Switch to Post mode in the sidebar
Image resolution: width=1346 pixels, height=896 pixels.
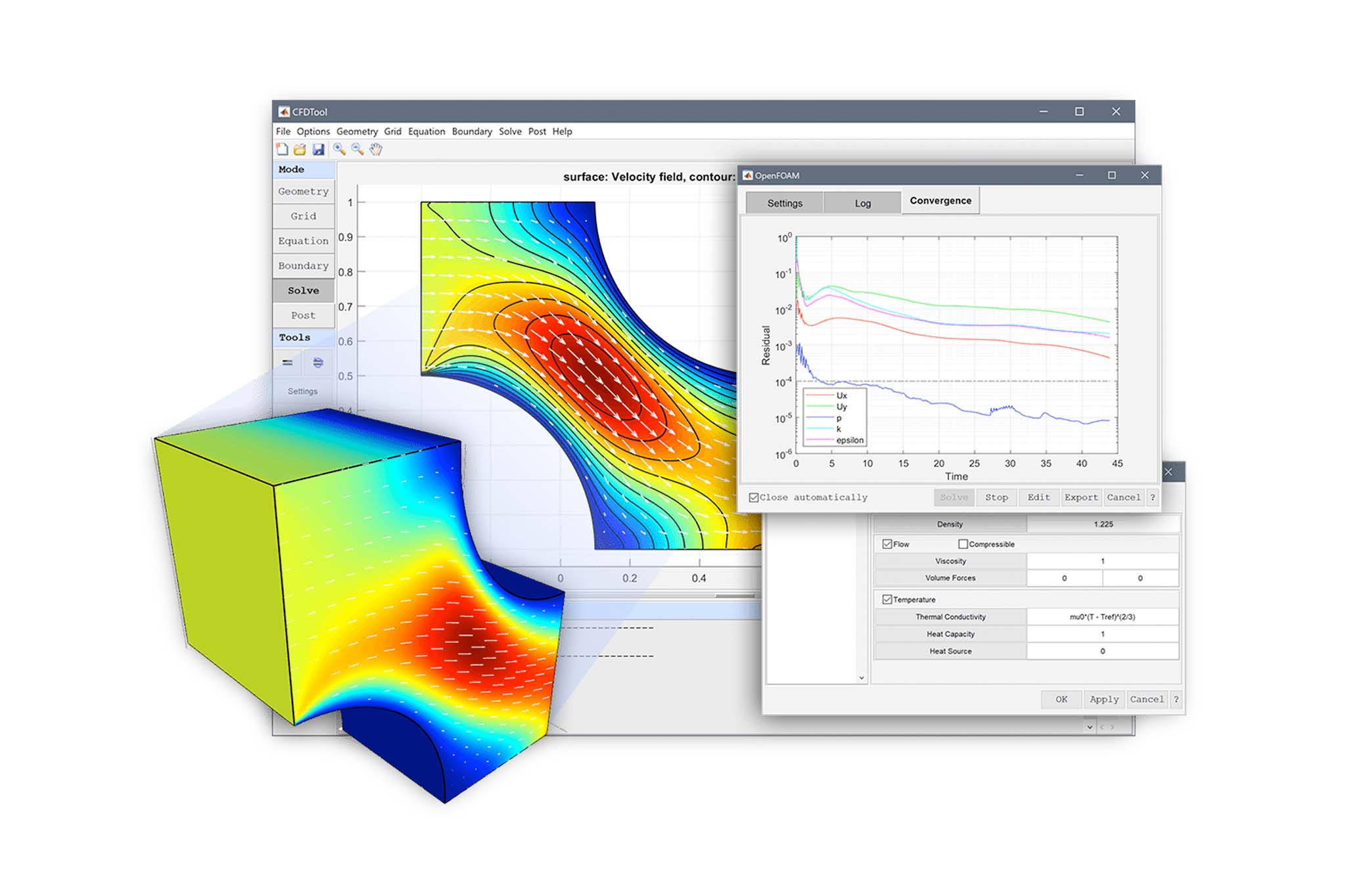(x=303, y=315)
